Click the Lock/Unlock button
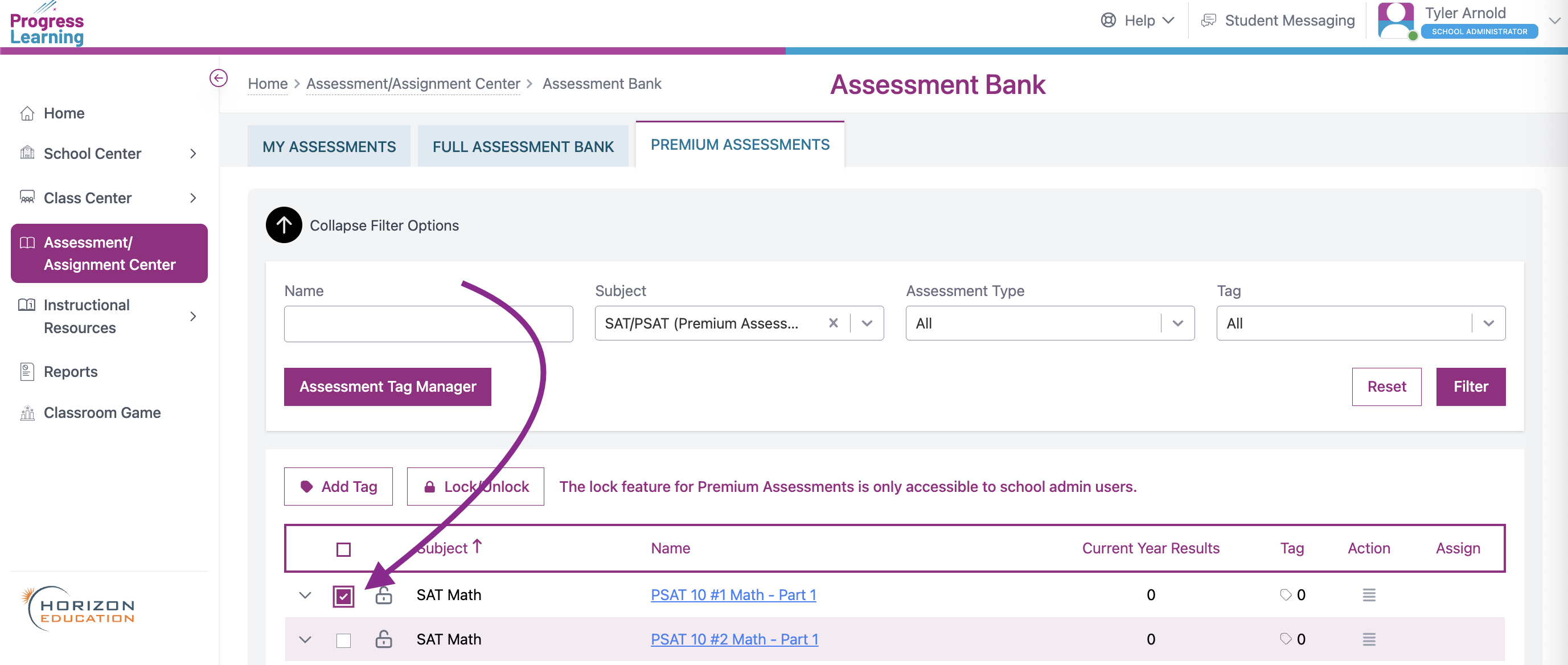The image size is (1568, 665). click(475, 486)
